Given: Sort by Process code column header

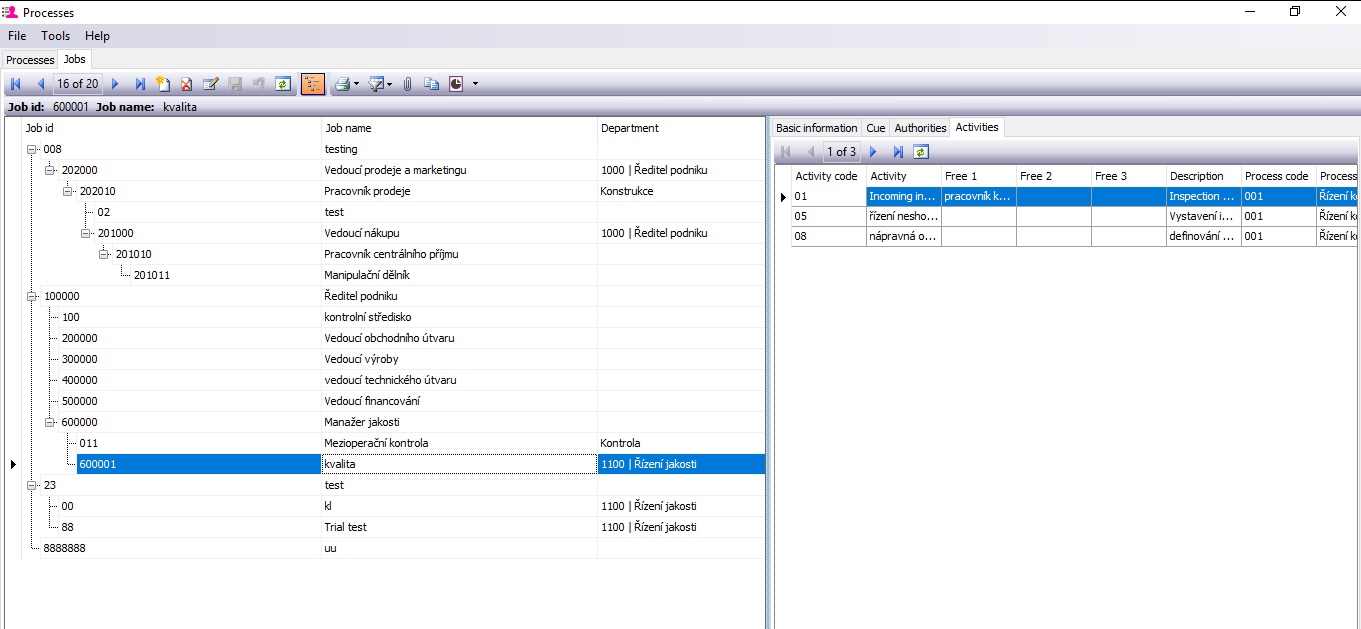Looking at the screenshot, I should [x=1278, y=176].
